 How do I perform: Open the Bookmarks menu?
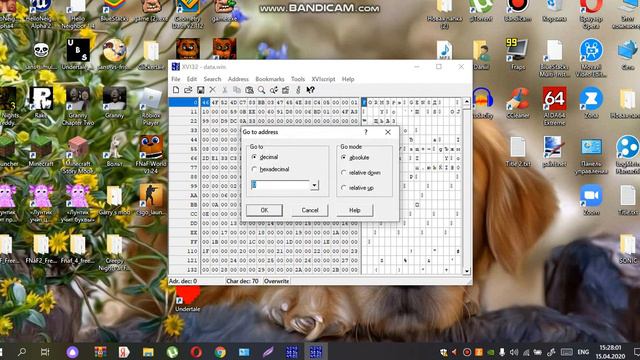point(270,79)
